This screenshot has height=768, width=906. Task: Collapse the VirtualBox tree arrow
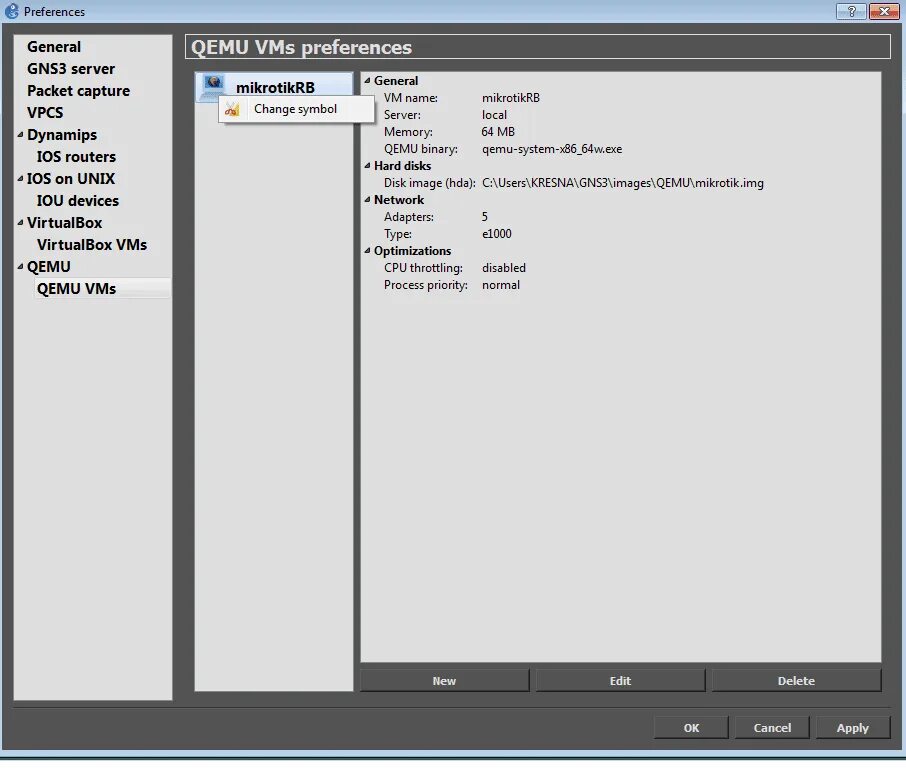[20, 222]
